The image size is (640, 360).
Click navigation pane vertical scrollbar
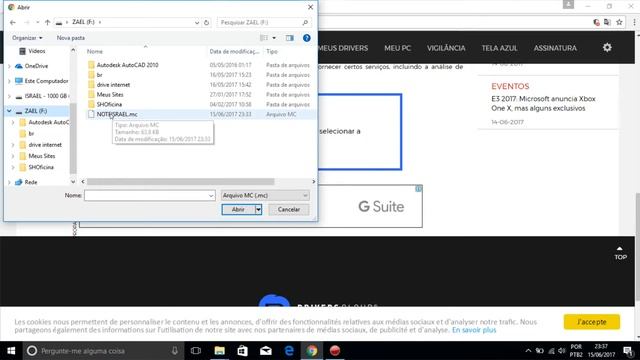coord(73,138)
